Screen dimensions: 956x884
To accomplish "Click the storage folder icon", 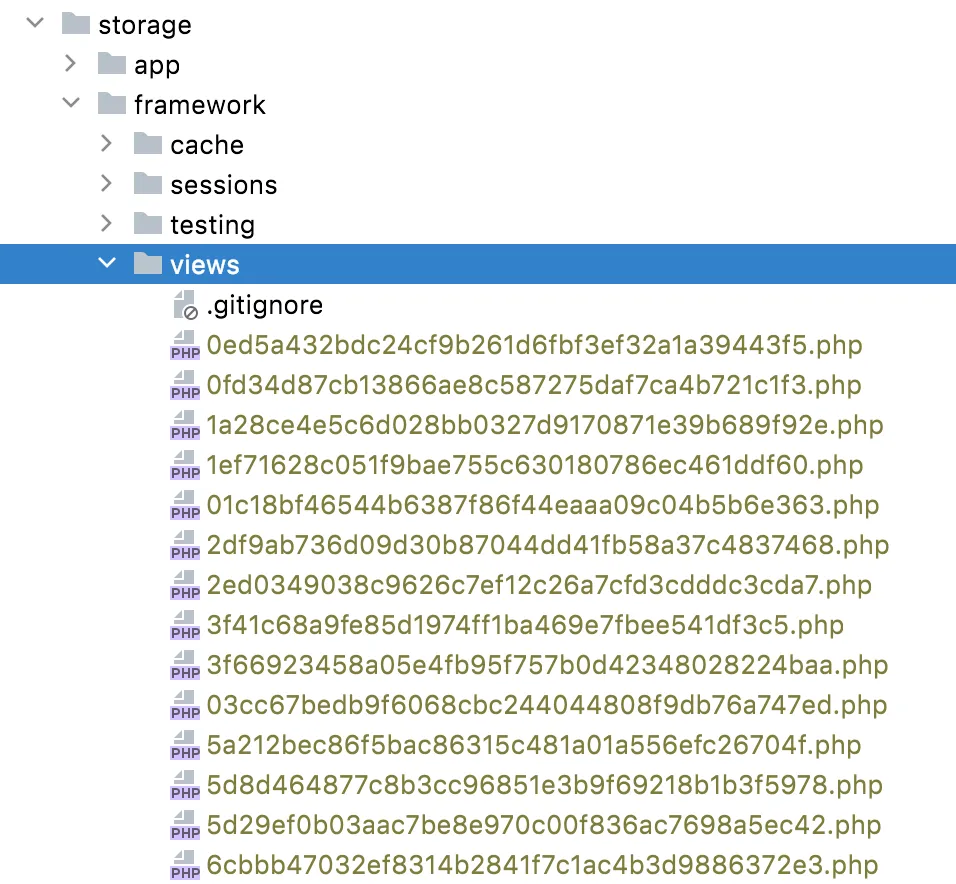I will coord(75,24).
